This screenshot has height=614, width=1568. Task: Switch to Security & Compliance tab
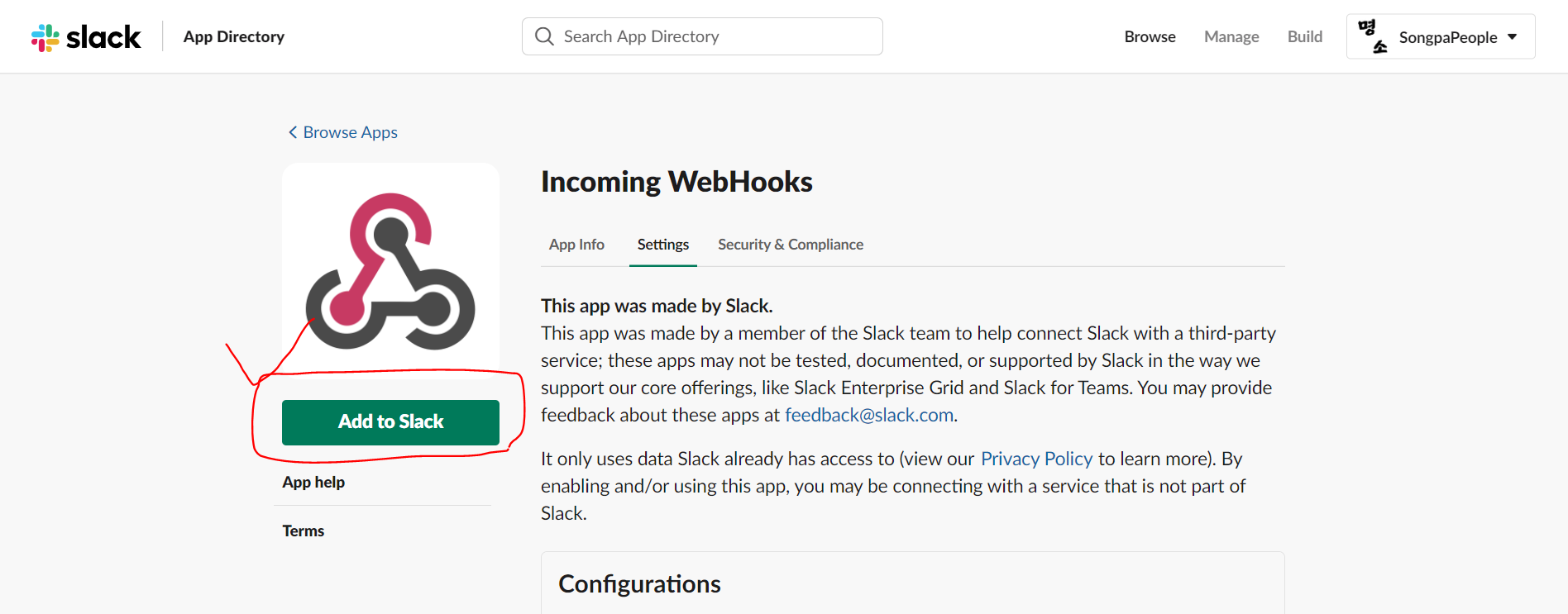point(791,245)
